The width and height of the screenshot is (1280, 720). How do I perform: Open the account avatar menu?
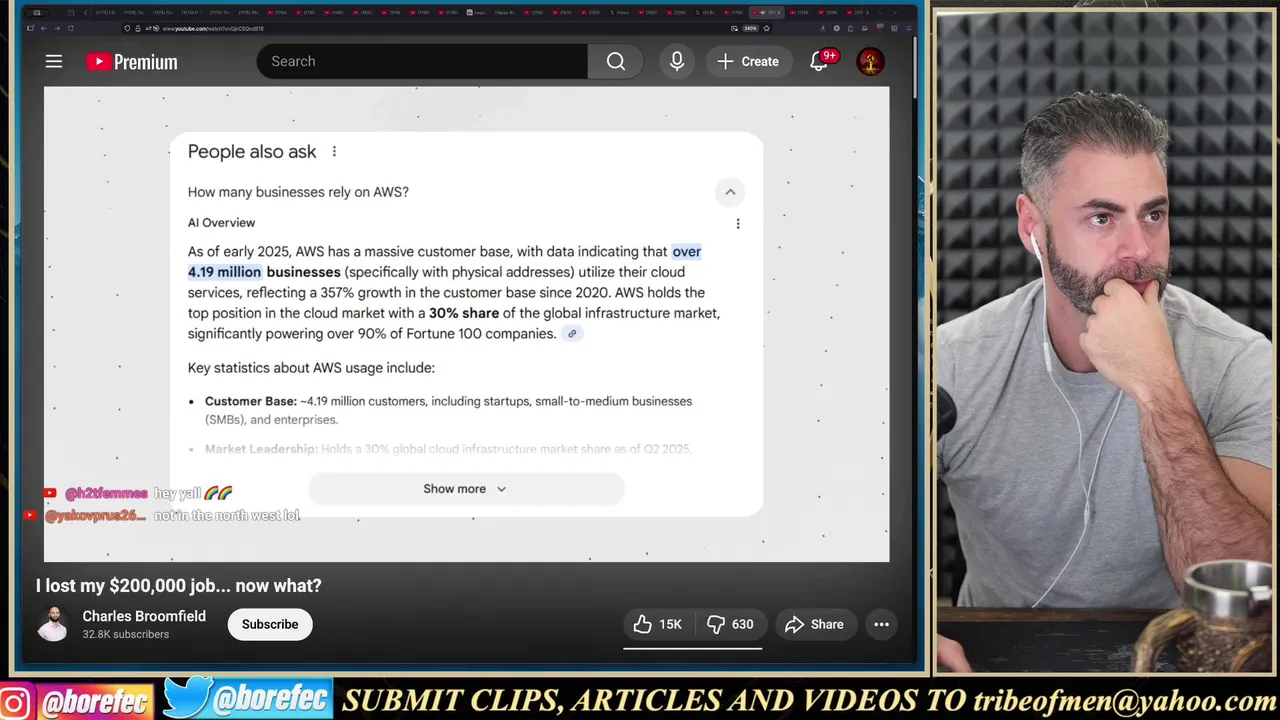870,61
